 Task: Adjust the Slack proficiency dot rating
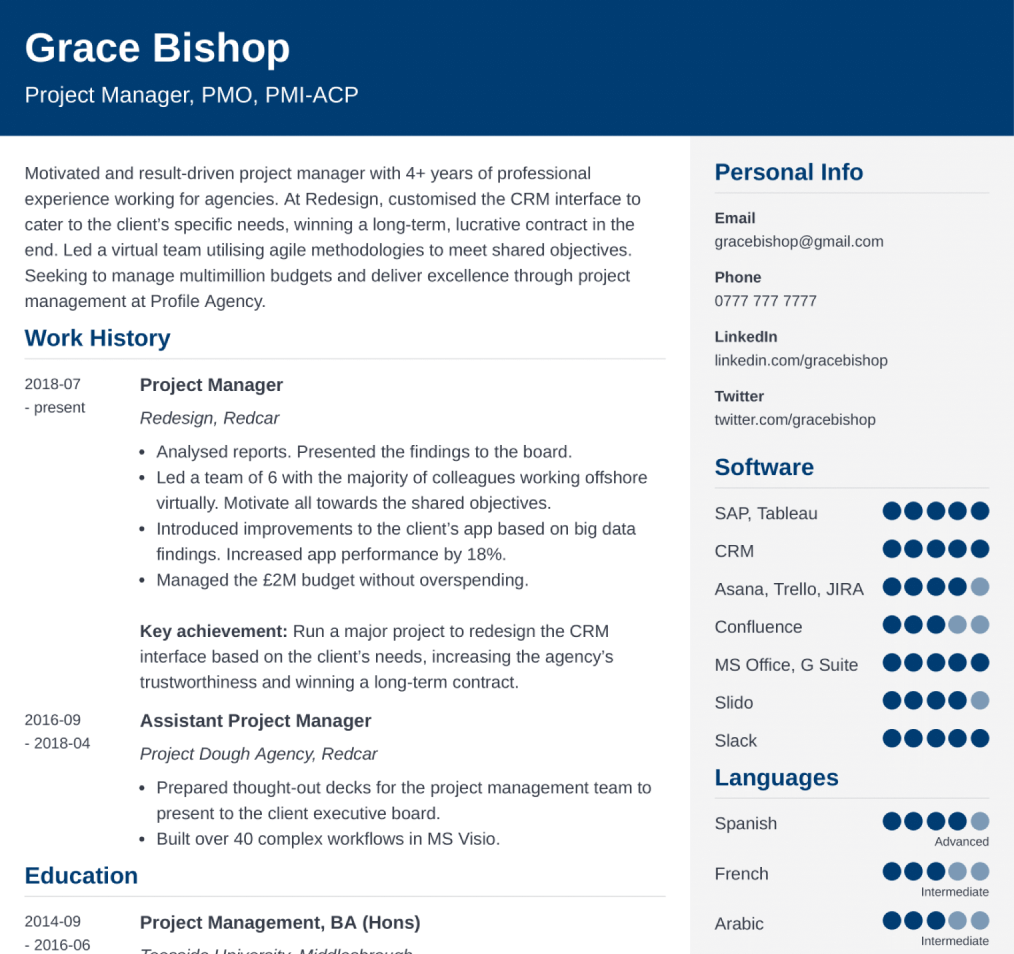tap(935, 738)
